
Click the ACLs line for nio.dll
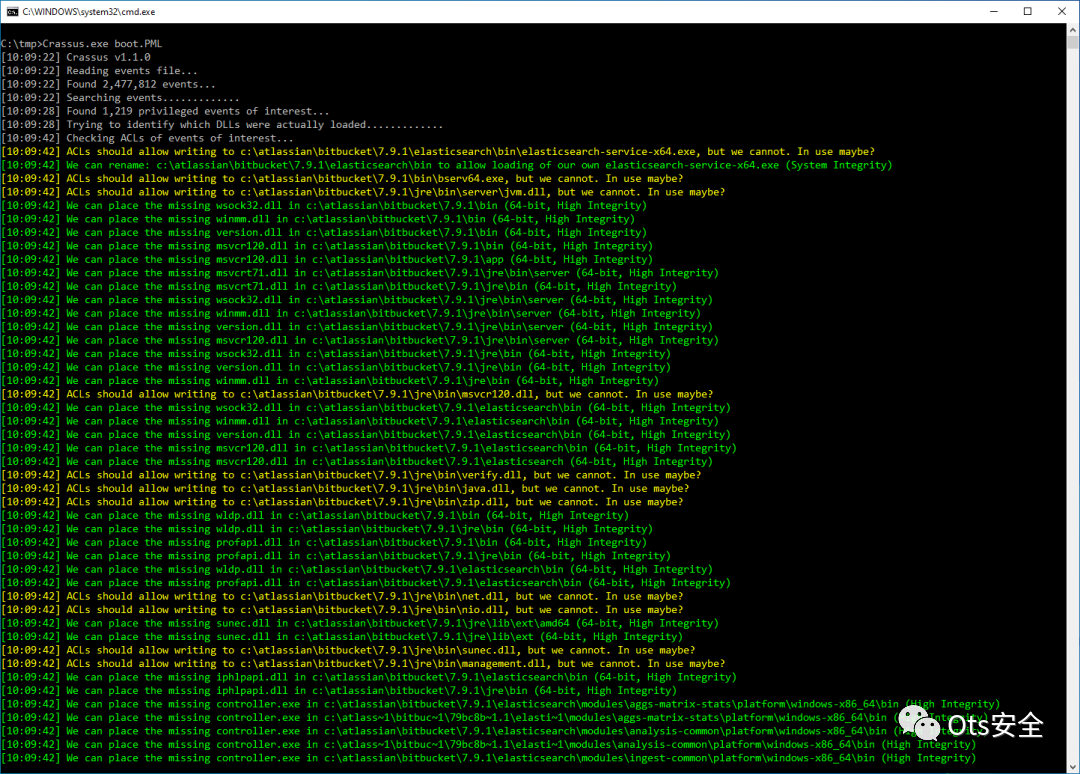pyautogui.click(x=342, y=609)
